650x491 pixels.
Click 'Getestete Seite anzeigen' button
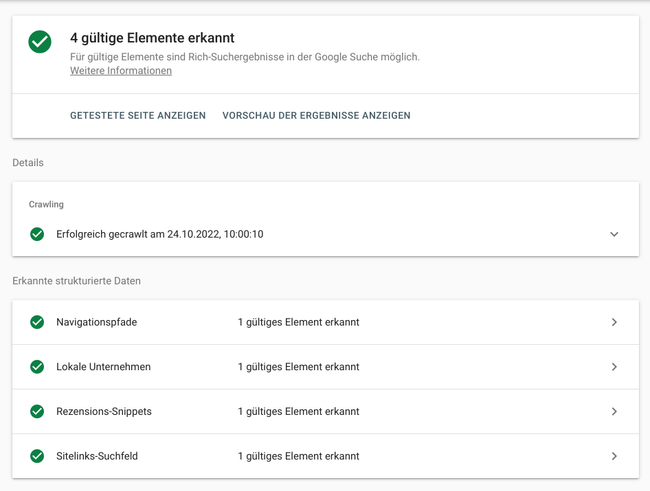pyautogui.click(x=138, y=116)
